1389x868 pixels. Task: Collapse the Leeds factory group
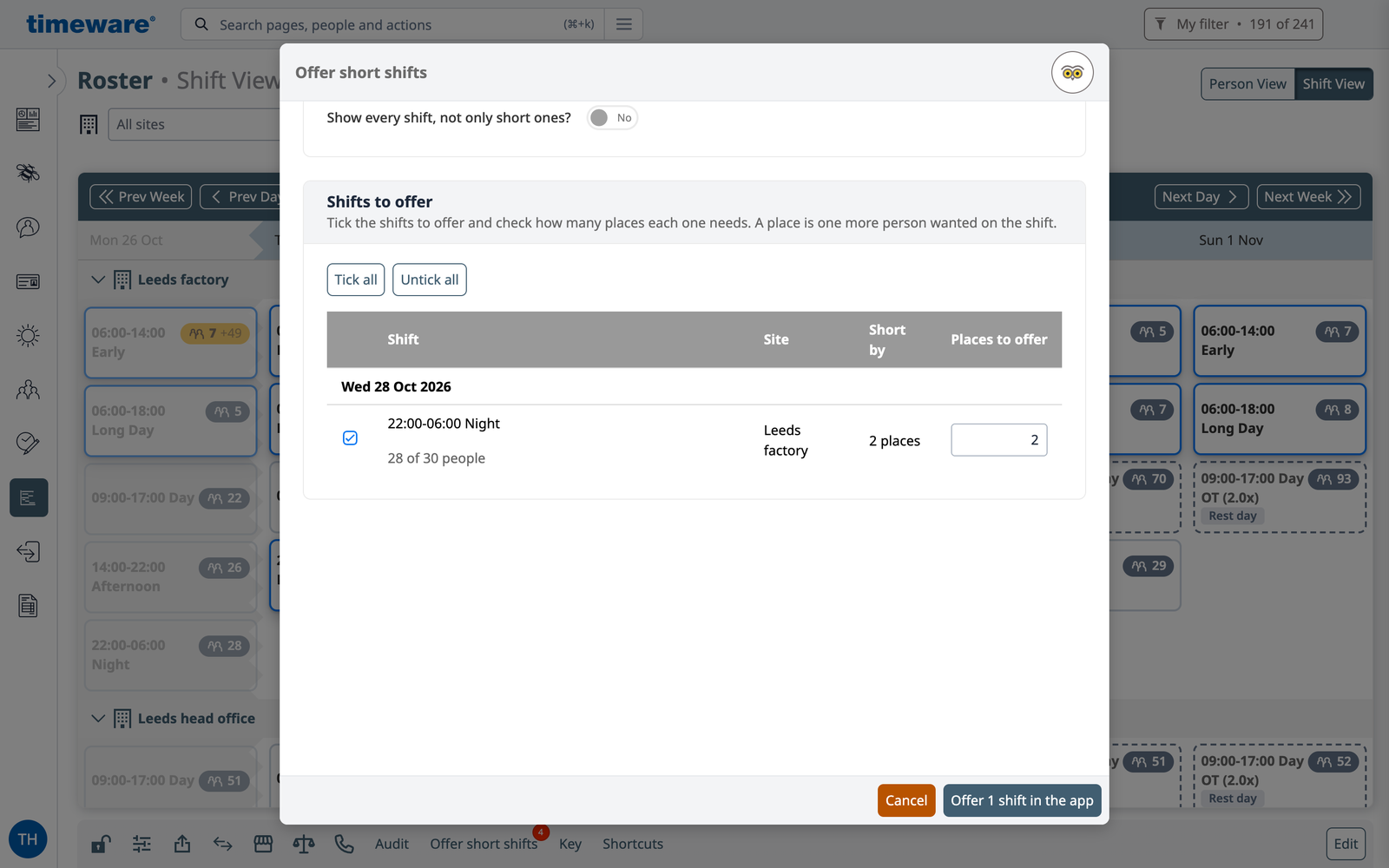[98, 279]
